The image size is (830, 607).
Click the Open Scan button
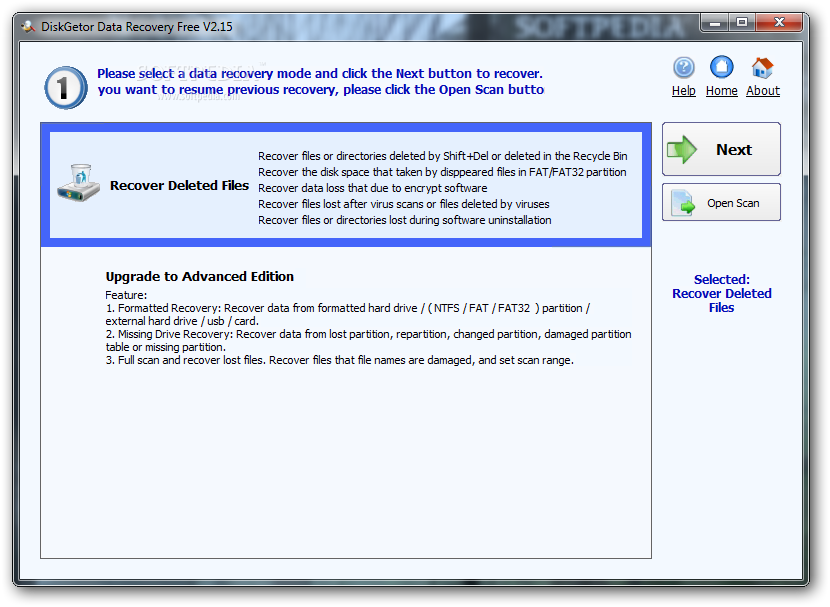tap(721, 202)
